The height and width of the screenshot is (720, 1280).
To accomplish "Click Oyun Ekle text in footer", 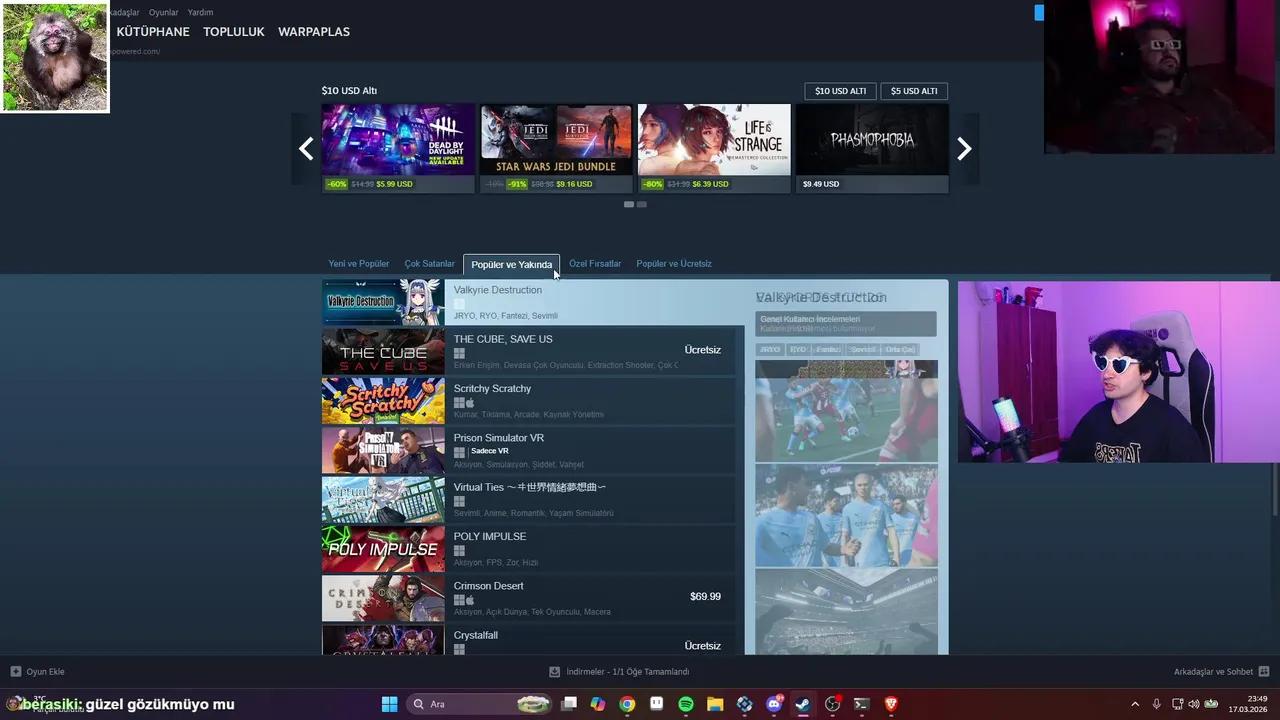I will click(46, 672).
